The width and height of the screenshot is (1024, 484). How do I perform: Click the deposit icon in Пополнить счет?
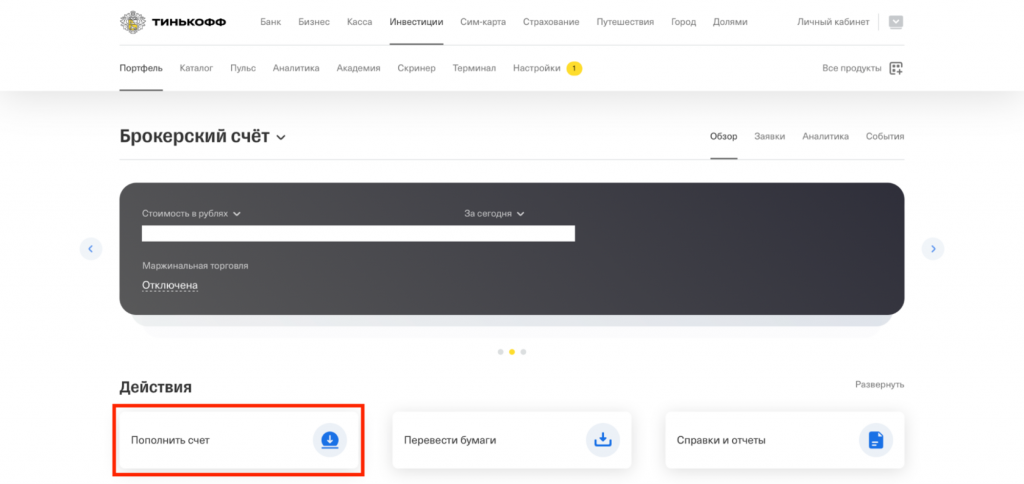330,439
